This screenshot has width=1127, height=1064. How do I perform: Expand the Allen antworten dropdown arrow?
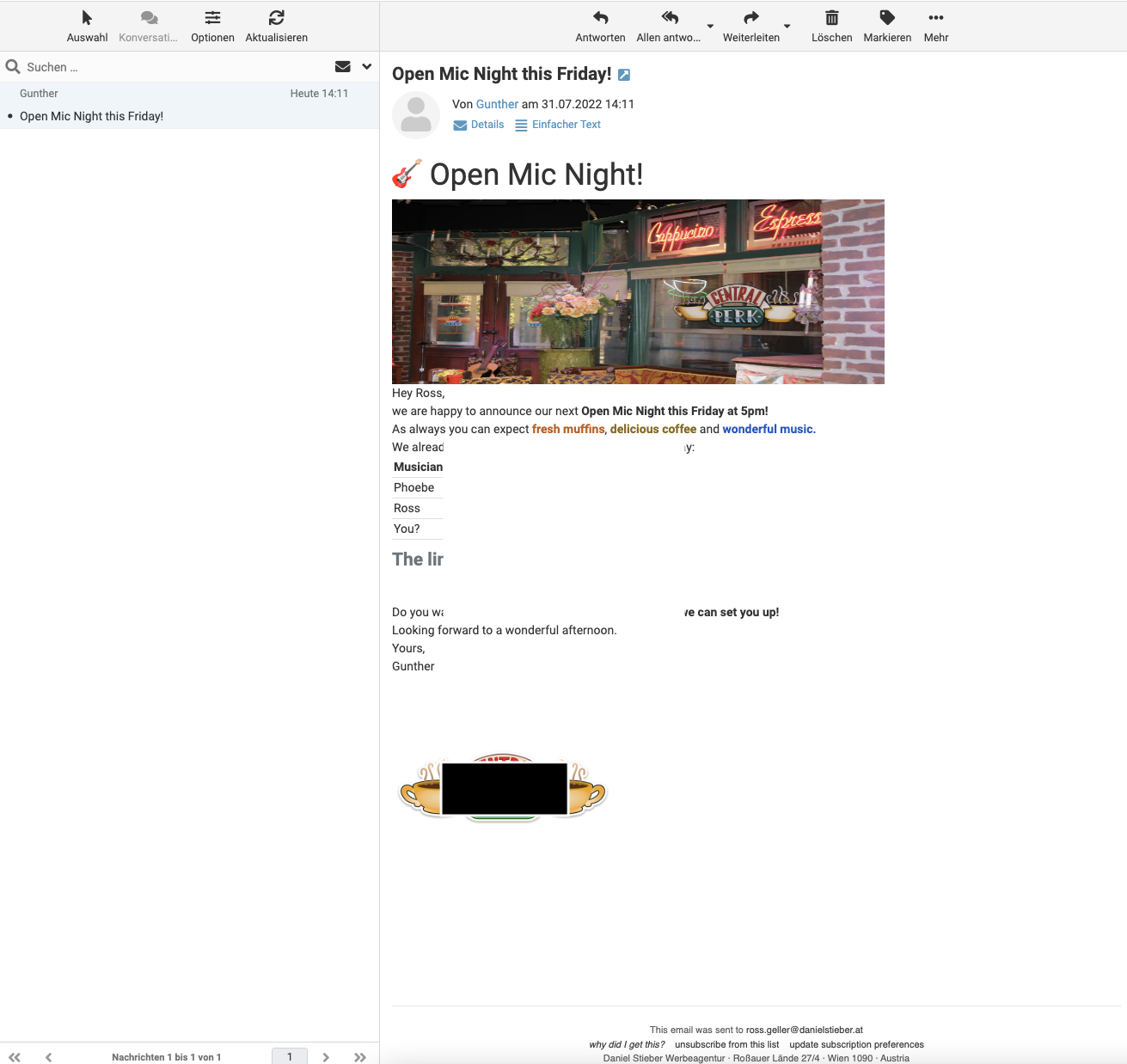tap(710, 27)
